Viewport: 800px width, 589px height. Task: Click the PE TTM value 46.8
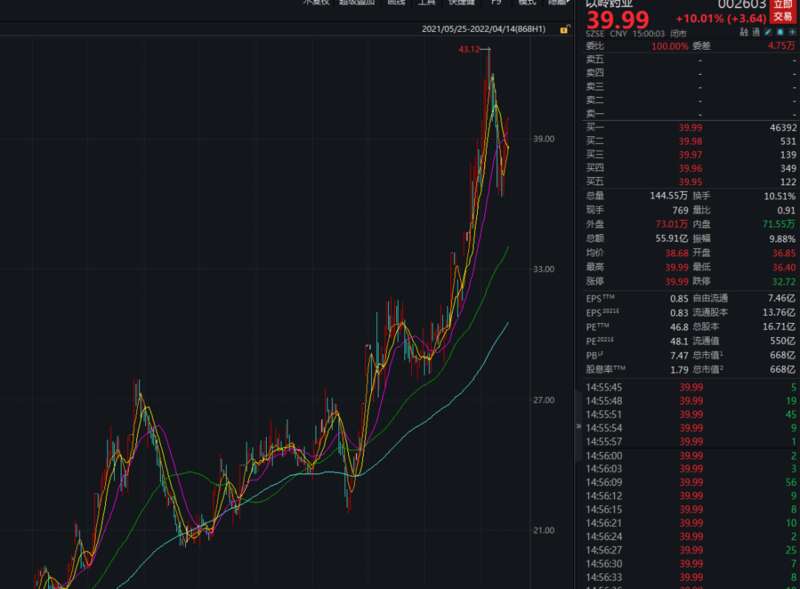[x=679, y=327]
